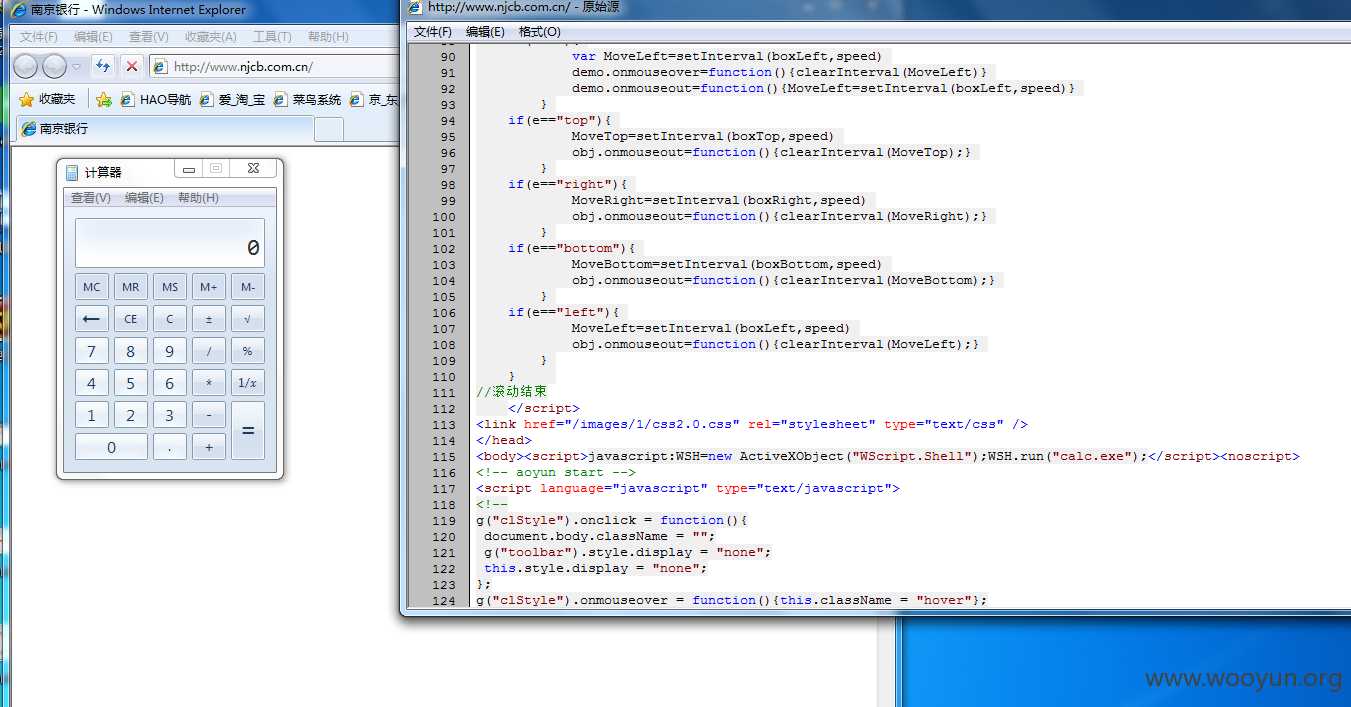Image resolution: width=1351 pixels, height=707 pixels.
Task: Click calculator MS memory store button
Action: (170, 287)
